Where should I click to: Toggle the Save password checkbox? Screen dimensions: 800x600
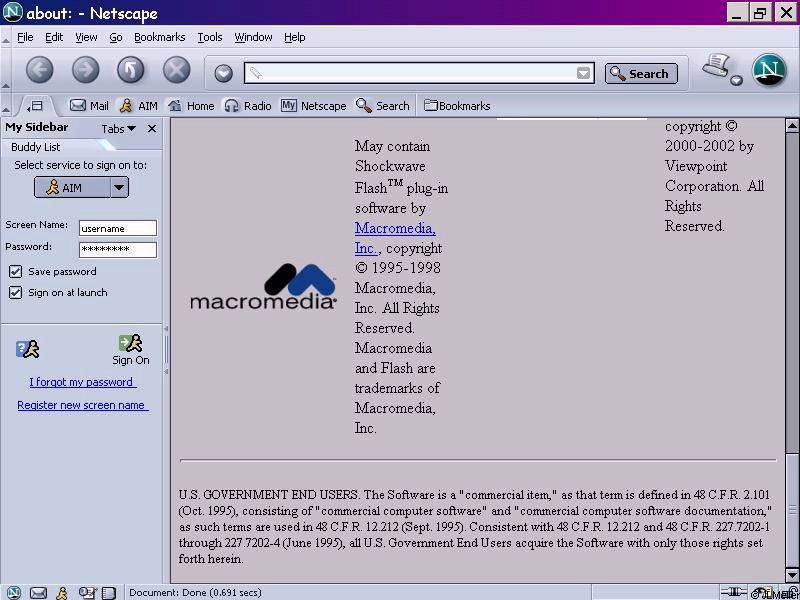[x=15, y=271]
